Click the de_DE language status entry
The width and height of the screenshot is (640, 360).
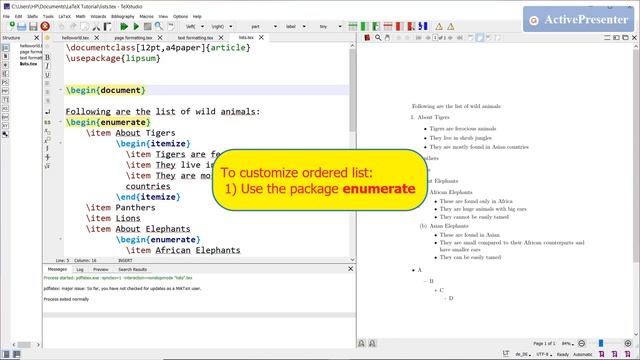[x=522, y=354]
